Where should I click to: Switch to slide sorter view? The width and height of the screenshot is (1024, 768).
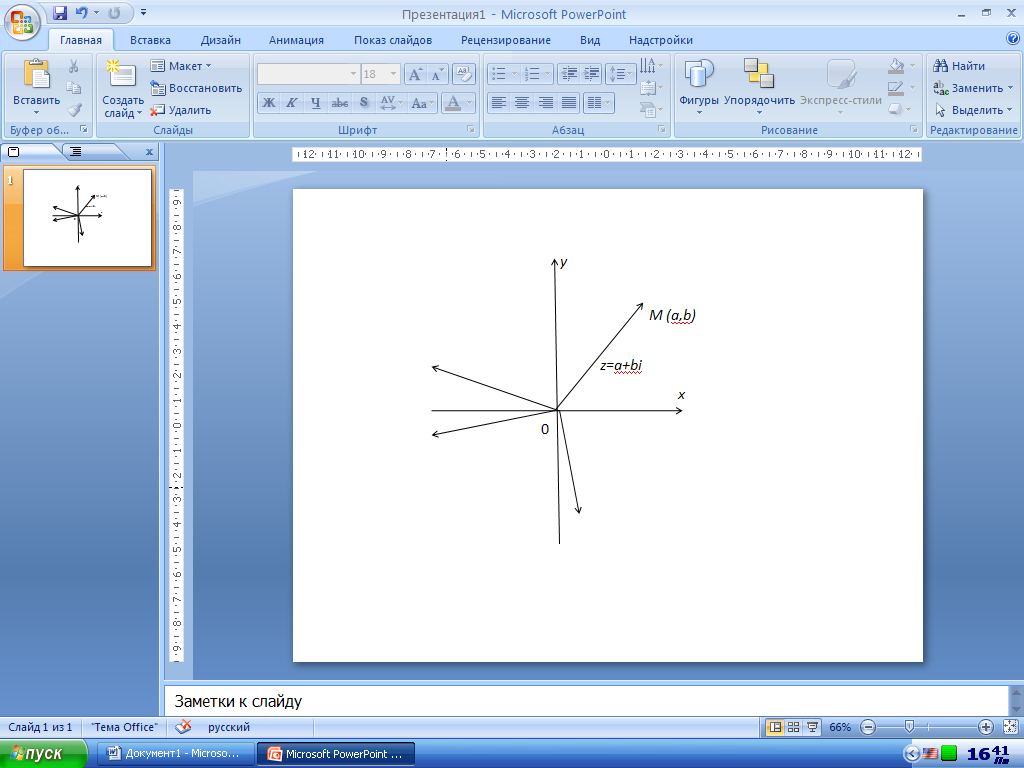click(793, 727)
